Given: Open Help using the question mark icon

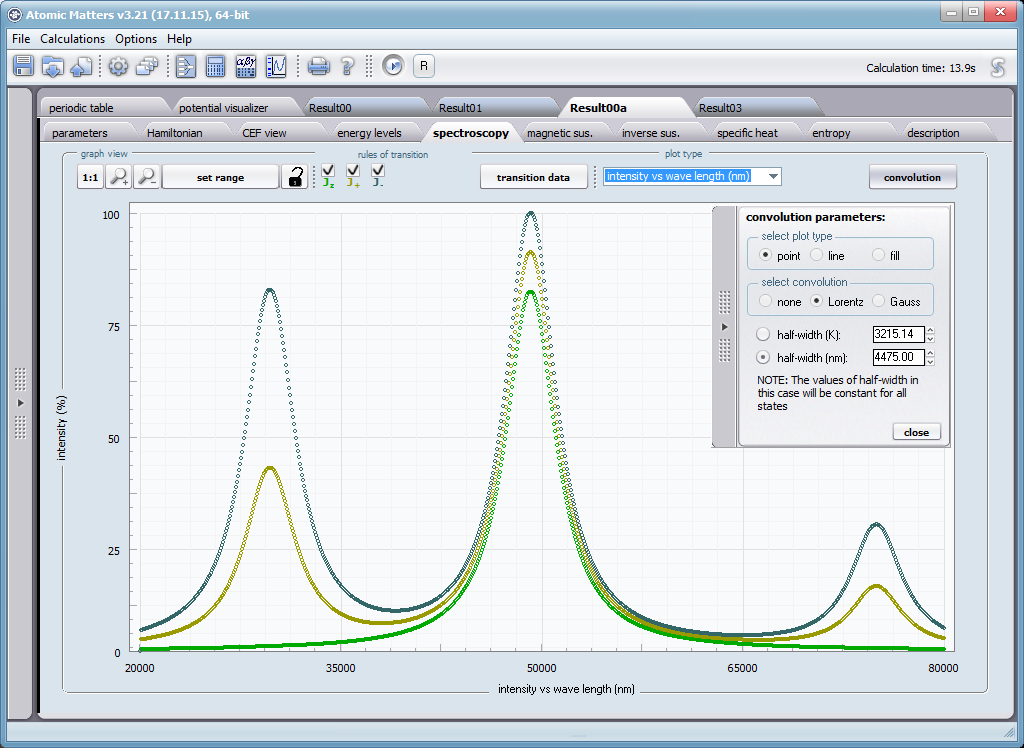Looking at the screenshot, I should coord(347,66).
